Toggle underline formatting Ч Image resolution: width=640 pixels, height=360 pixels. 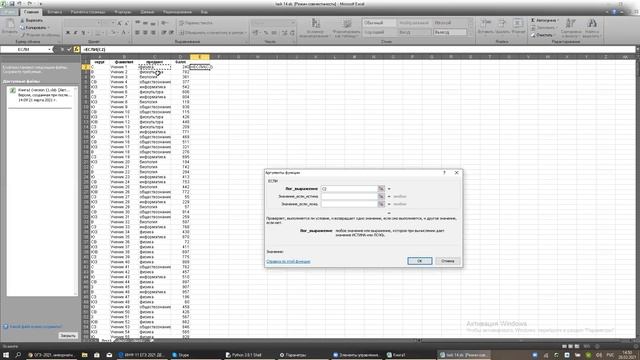coord(83,32)
